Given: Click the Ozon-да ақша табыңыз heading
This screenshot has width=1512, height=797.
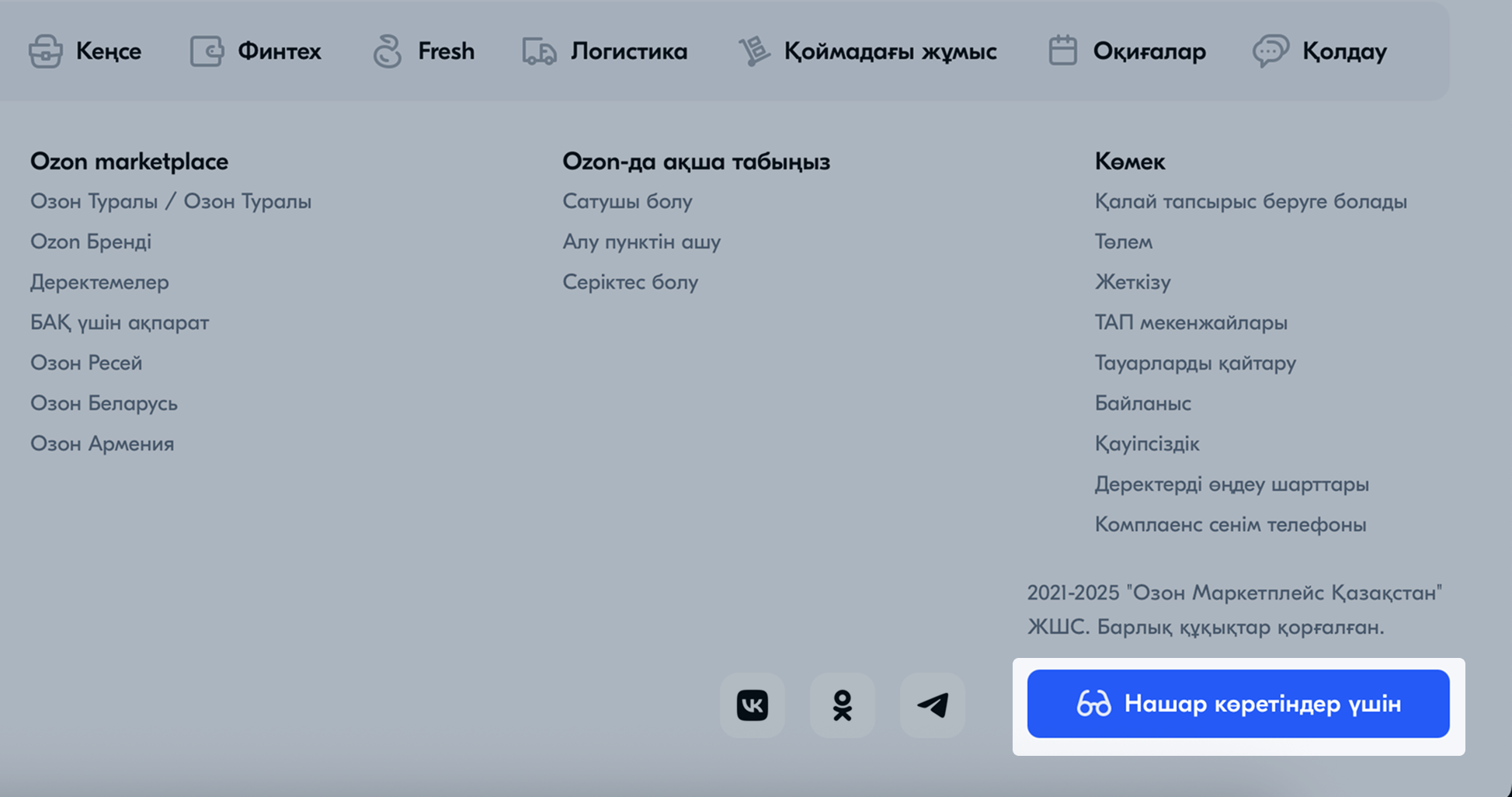Looking at the screenshot, I should pos(697,162).
